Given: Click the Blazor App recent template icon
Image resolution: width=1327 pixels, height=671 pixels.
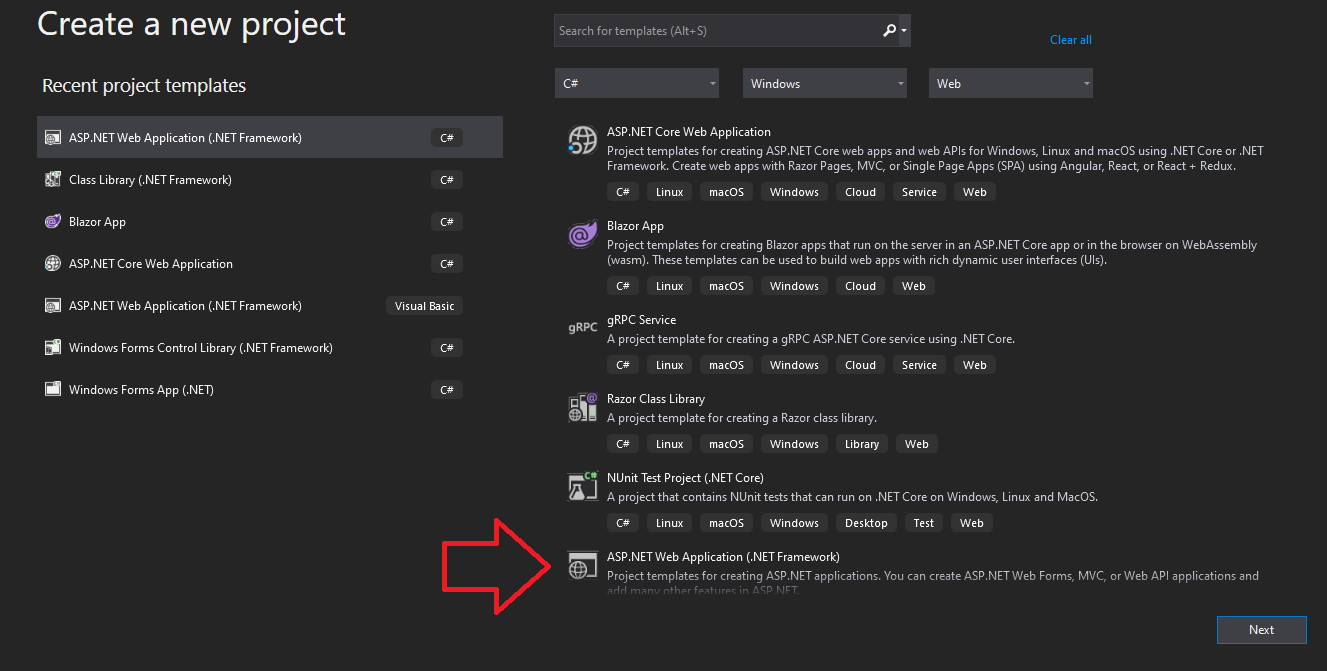Looking at the screenshot, I should pyautogui.click(x=53, y=222).
